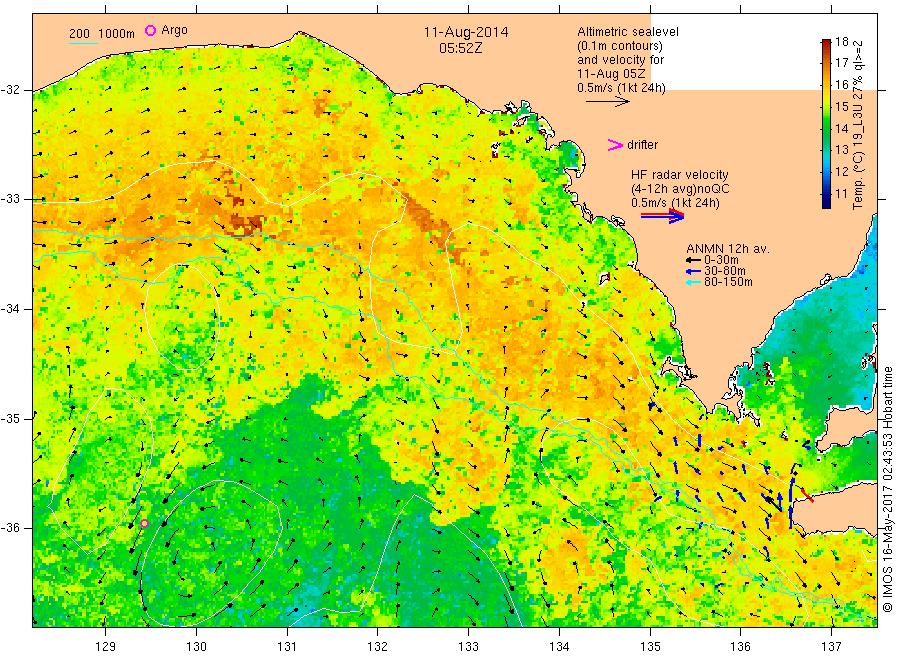The image size is (900, 660).
Task: Click colorbar value 13
Action: [x=841, y=150]
